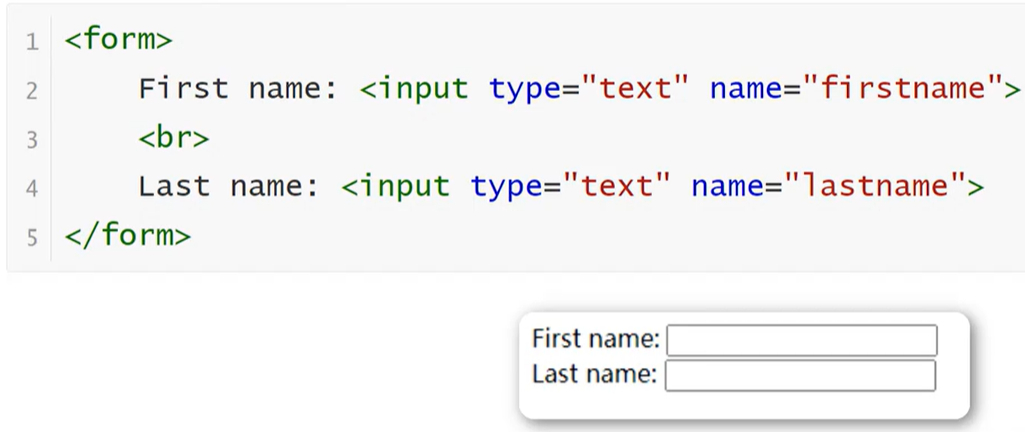Click the opening <form> tag in code
Image resolution: width=1025 pixels, height=432 pixels.
click(118, 40)
